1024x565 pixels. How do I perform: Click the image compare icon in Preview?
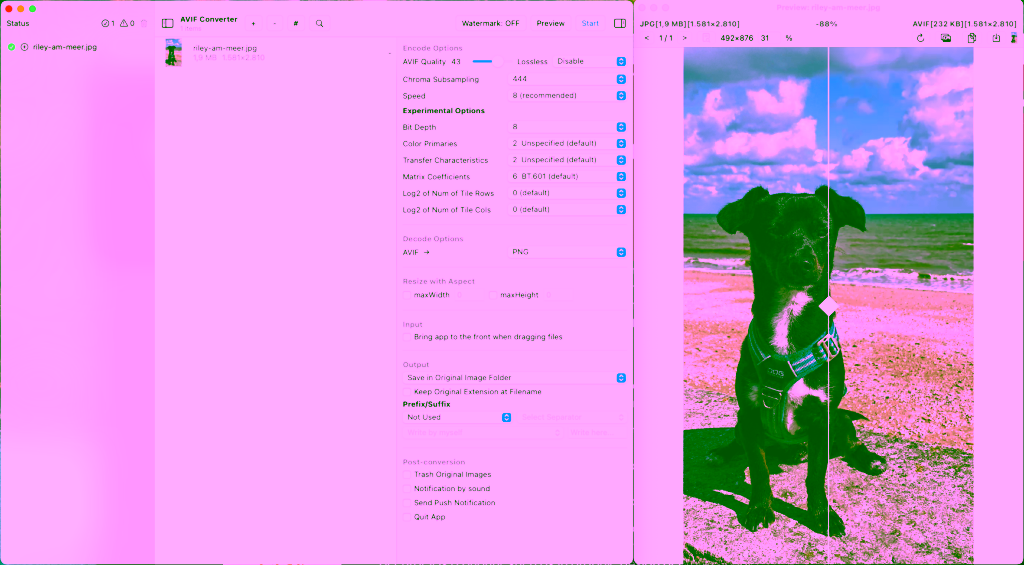pyautogui.click(x=946, y=38)
